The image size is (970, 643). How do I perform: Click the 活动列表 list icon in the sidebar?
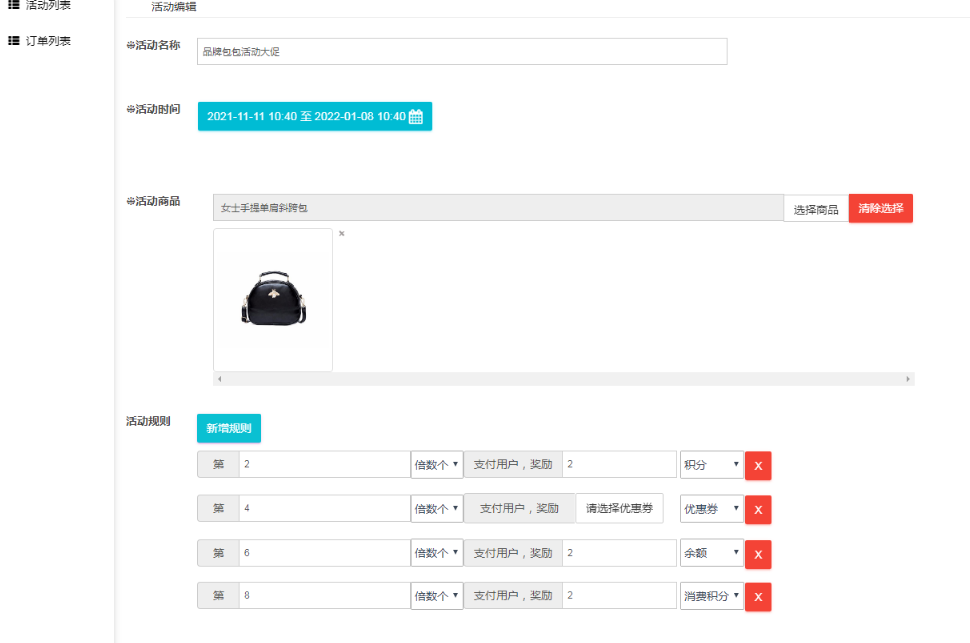[14, 5]
